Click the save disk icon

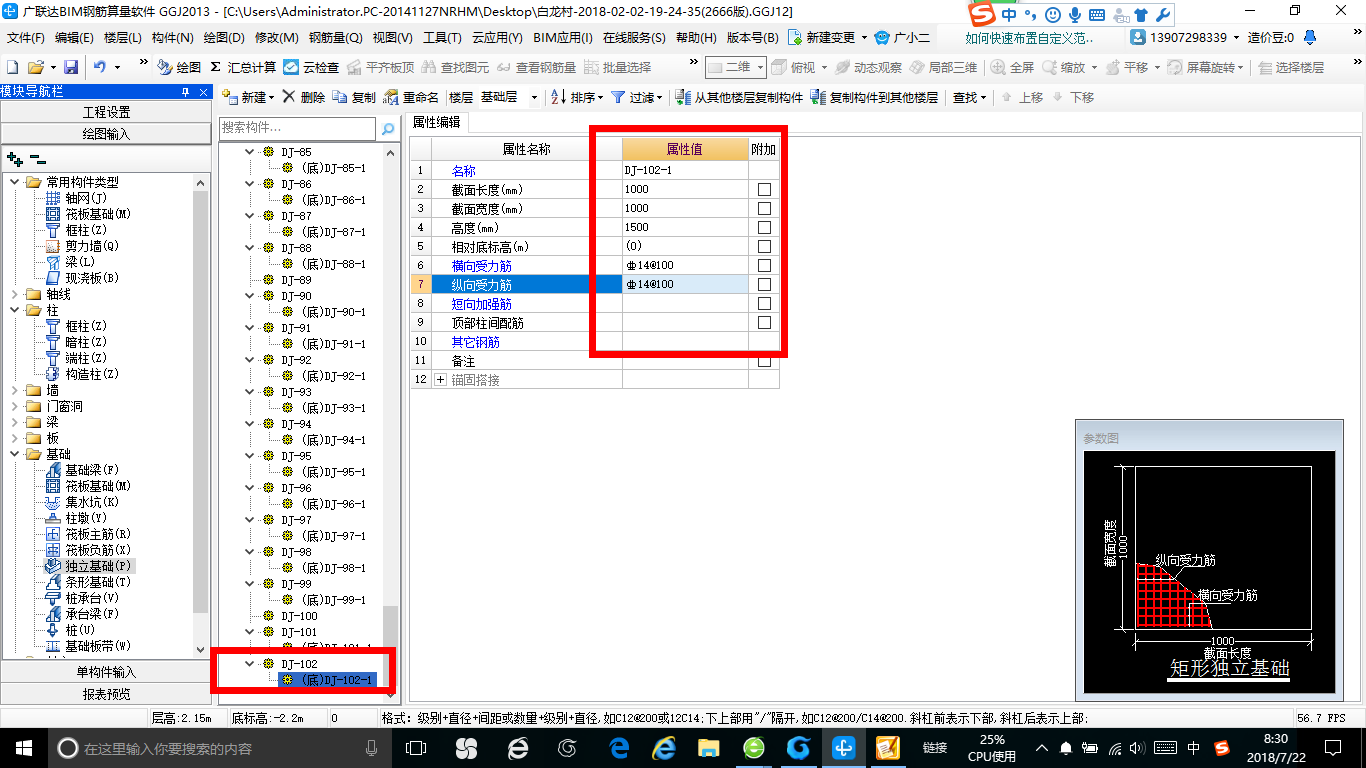pyautogui.click(x=71, y=67)
